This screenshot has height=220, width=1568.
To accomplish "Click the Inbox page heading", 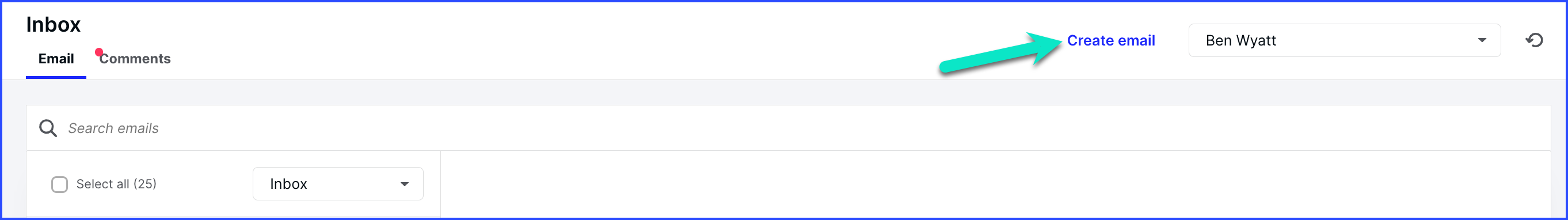I will [53, 24].
